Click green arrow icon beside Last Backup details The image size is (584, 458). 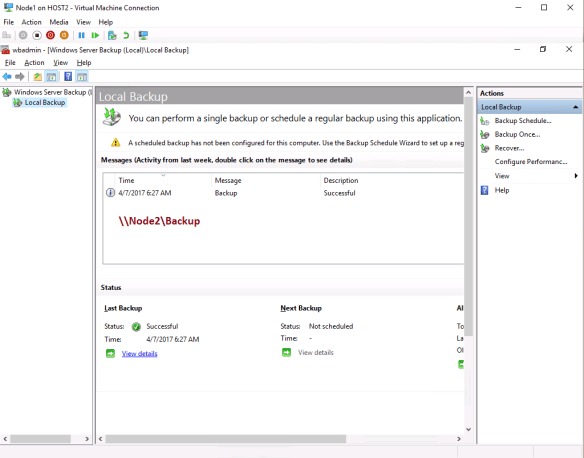pyautogui.click(x=111, y=353)
